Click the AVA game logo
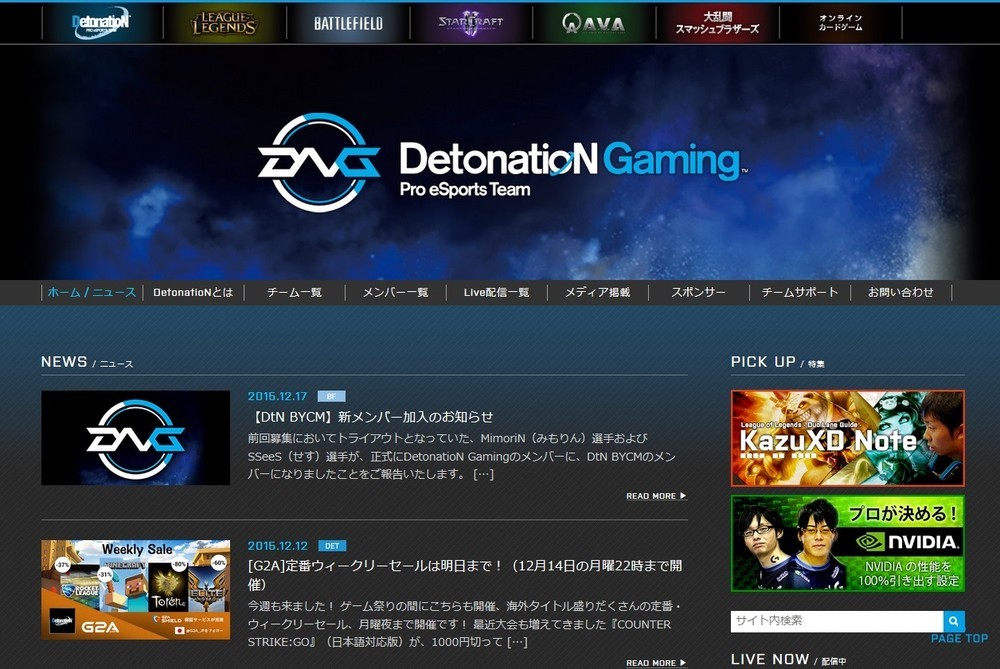 [593, 23]
